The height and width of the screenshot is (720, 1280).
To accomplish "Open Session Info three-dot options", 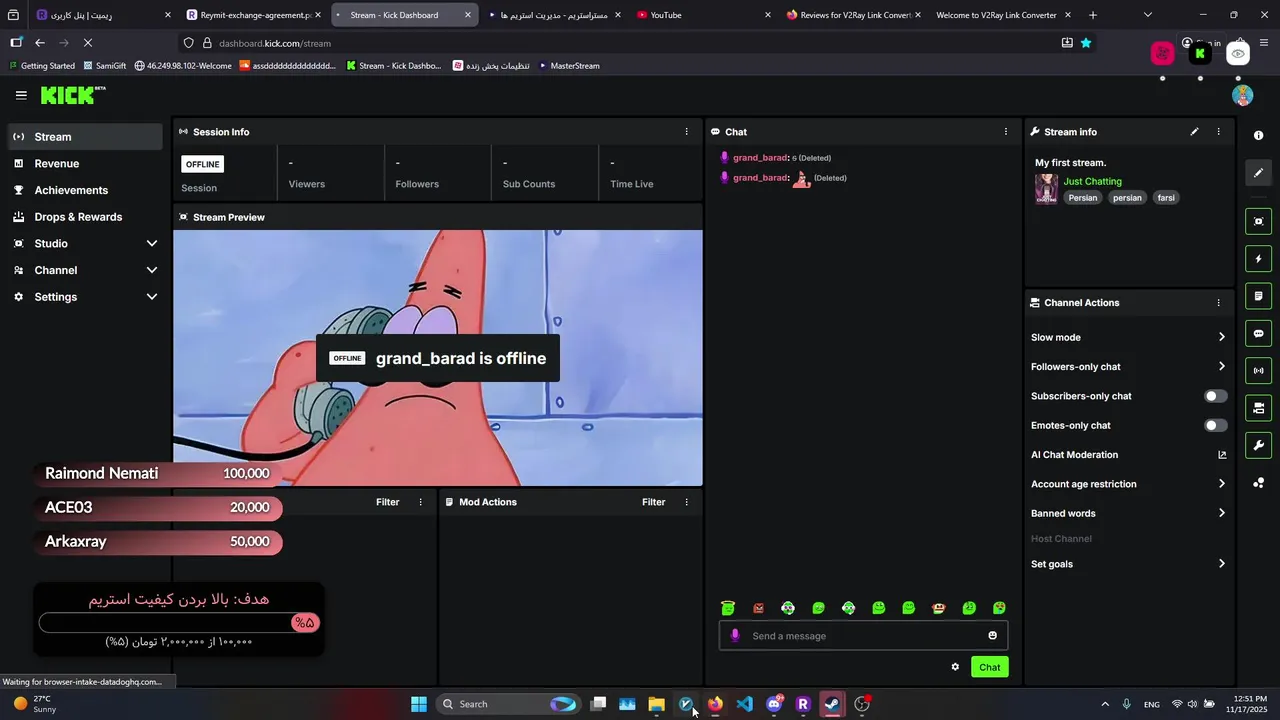I will click(x=686, y=132).
